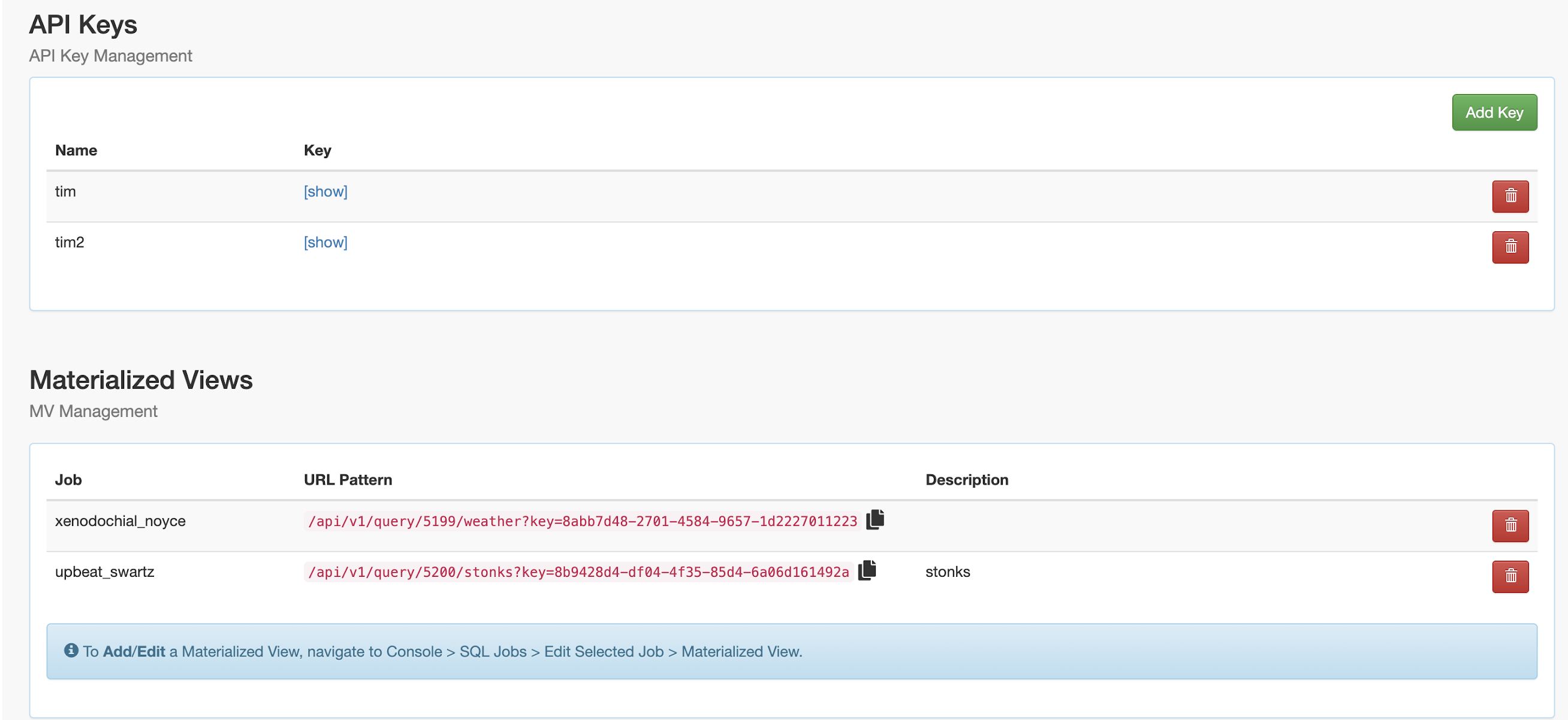Copy the stonks query URL
Image resolution: width=1568 pixels, height=720 pixels.
coord(867,570)
